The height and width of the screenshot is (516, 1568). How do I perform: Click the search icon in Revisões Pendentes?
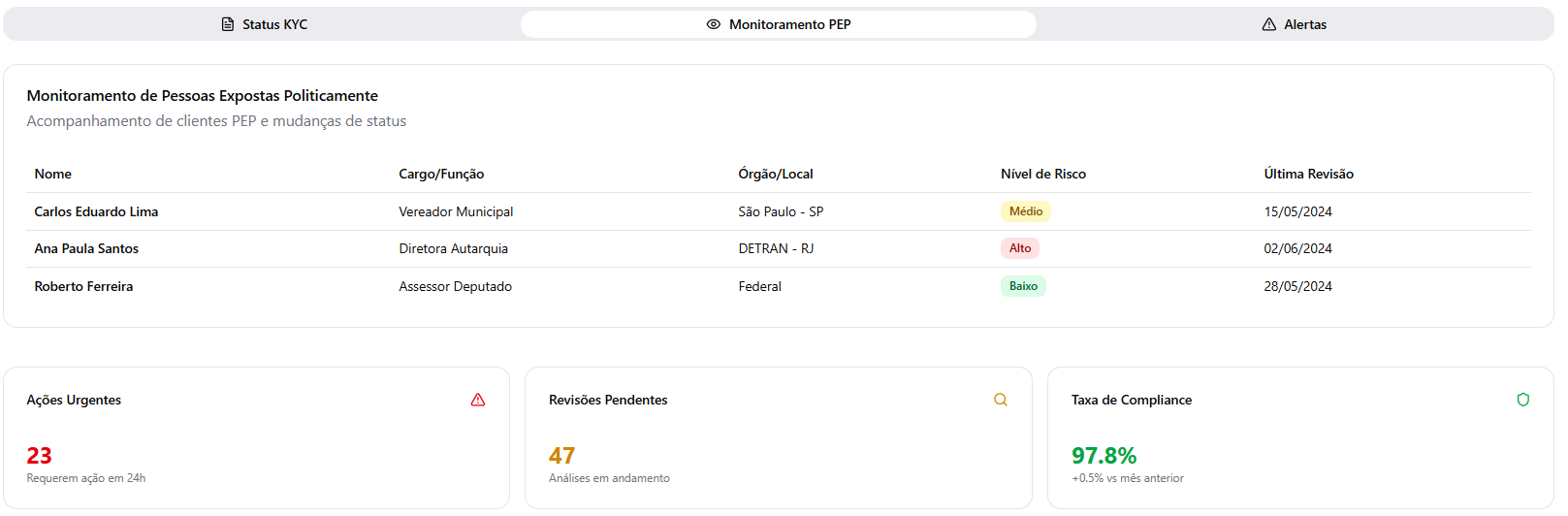[1001, 400]
